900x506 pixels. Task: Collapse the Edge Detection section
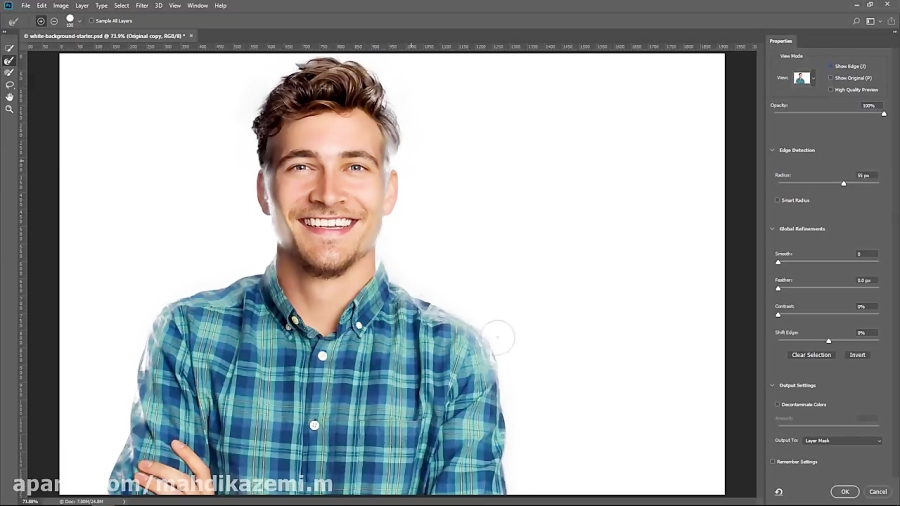(x=772, y=150)
